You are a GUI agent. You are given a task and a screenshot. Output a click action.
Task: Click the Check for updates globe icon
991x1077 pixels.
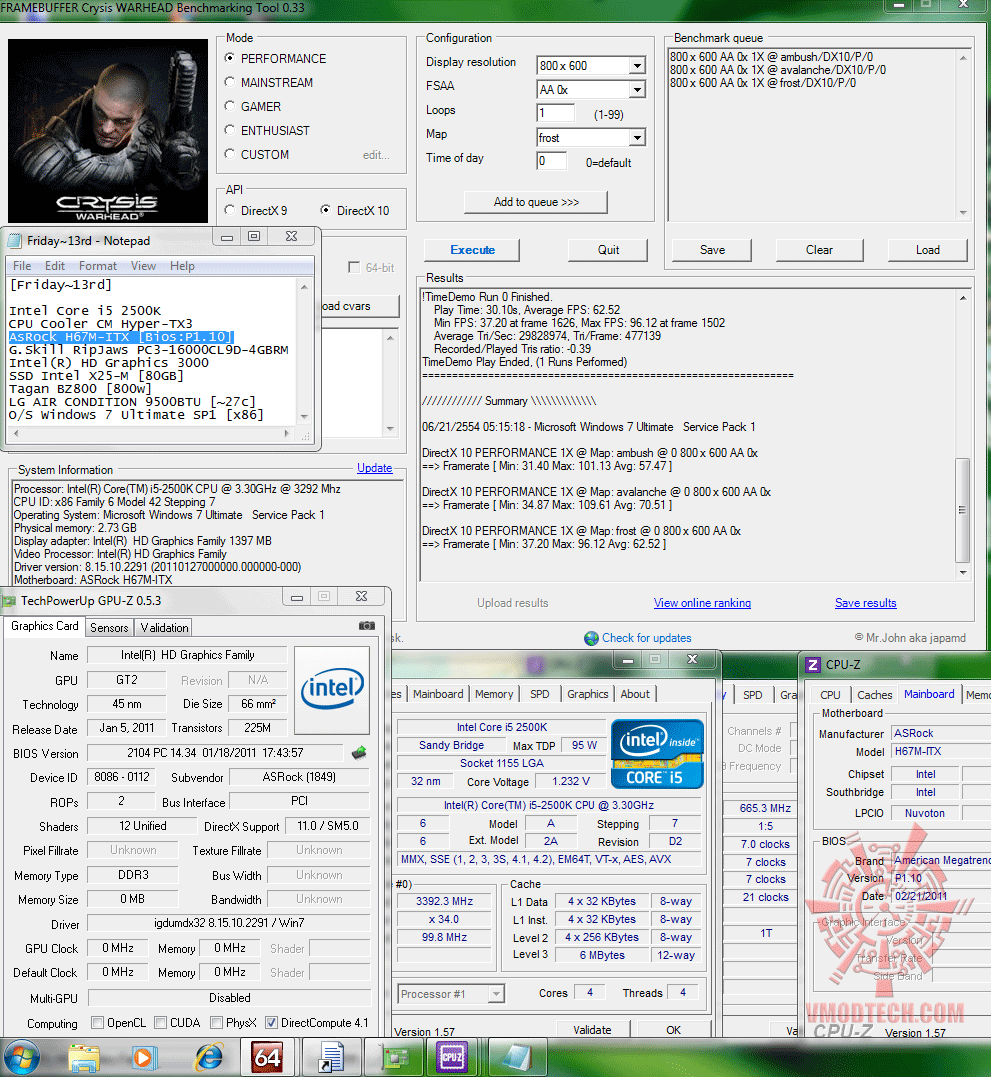click(591, 638)
